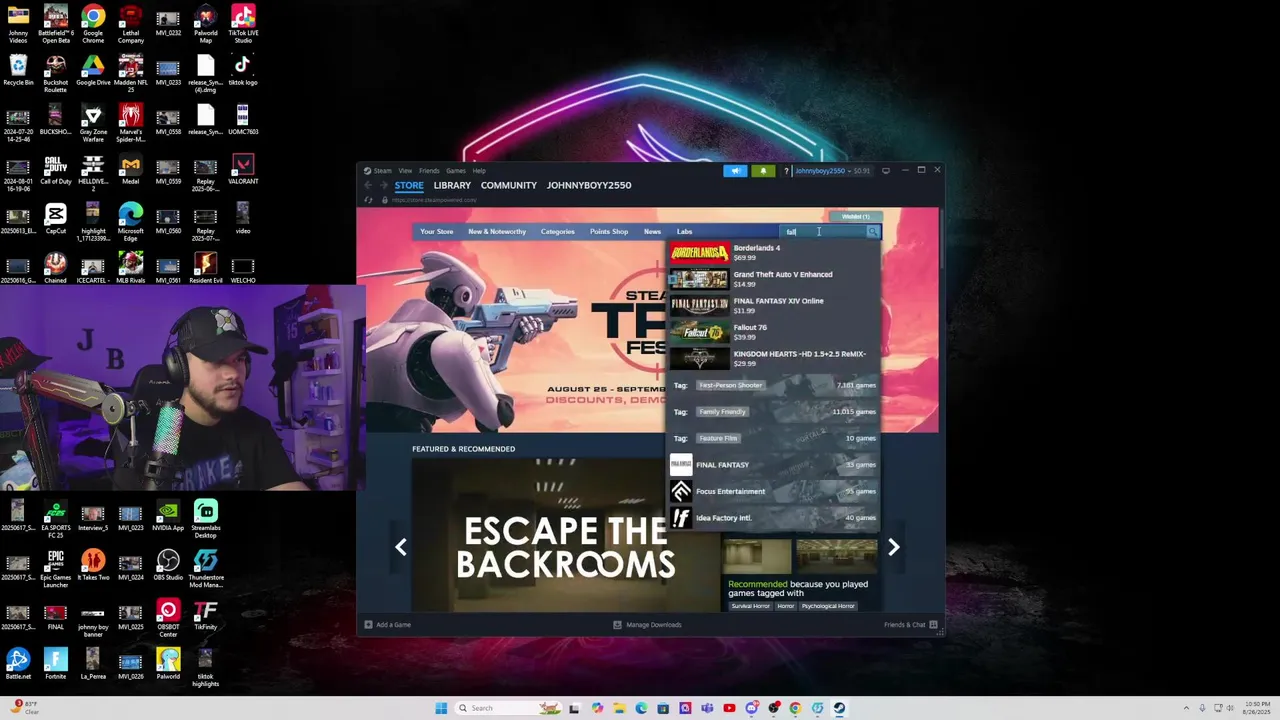This screenshot has height=720, width=1280.
Task: Open the View menu in Steam
Action: [x=405, y=171]
